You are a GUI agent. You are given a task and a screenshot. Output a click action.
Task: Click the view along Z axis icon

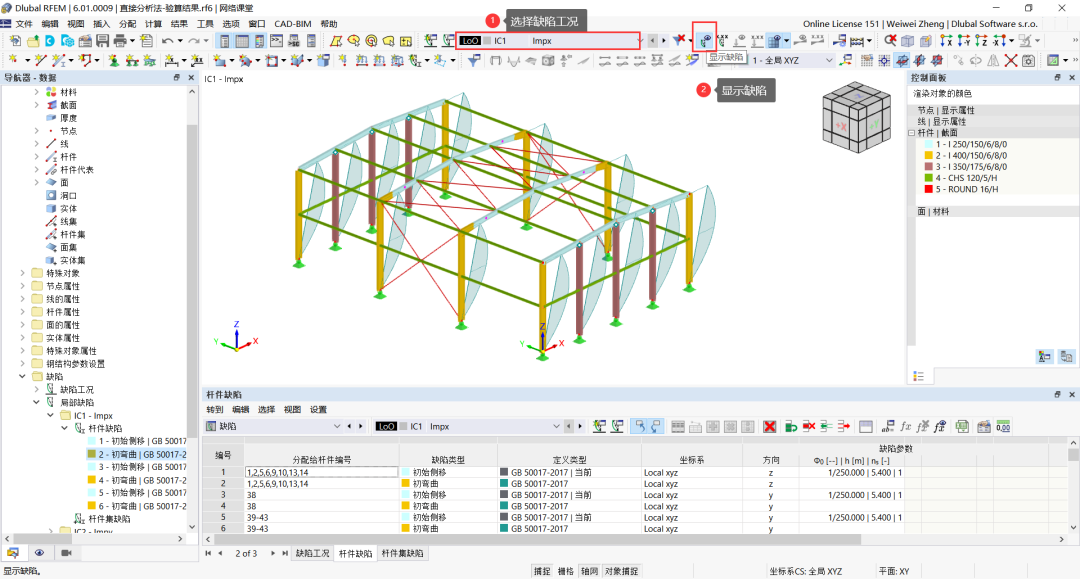point(982,41)
